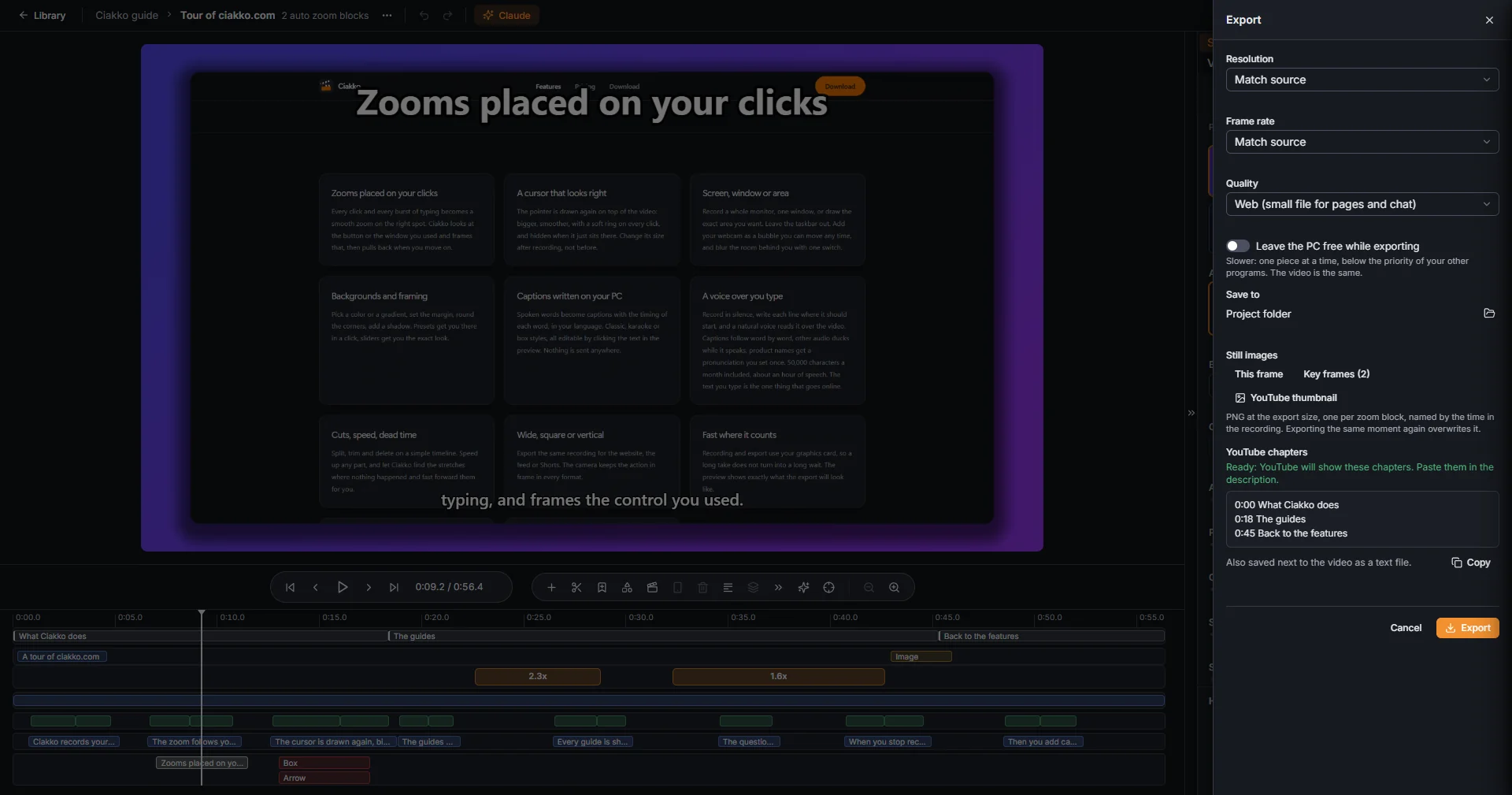1512x795 pixels.
Task: Click the orange Export button
Action: tap(1468, 628)
